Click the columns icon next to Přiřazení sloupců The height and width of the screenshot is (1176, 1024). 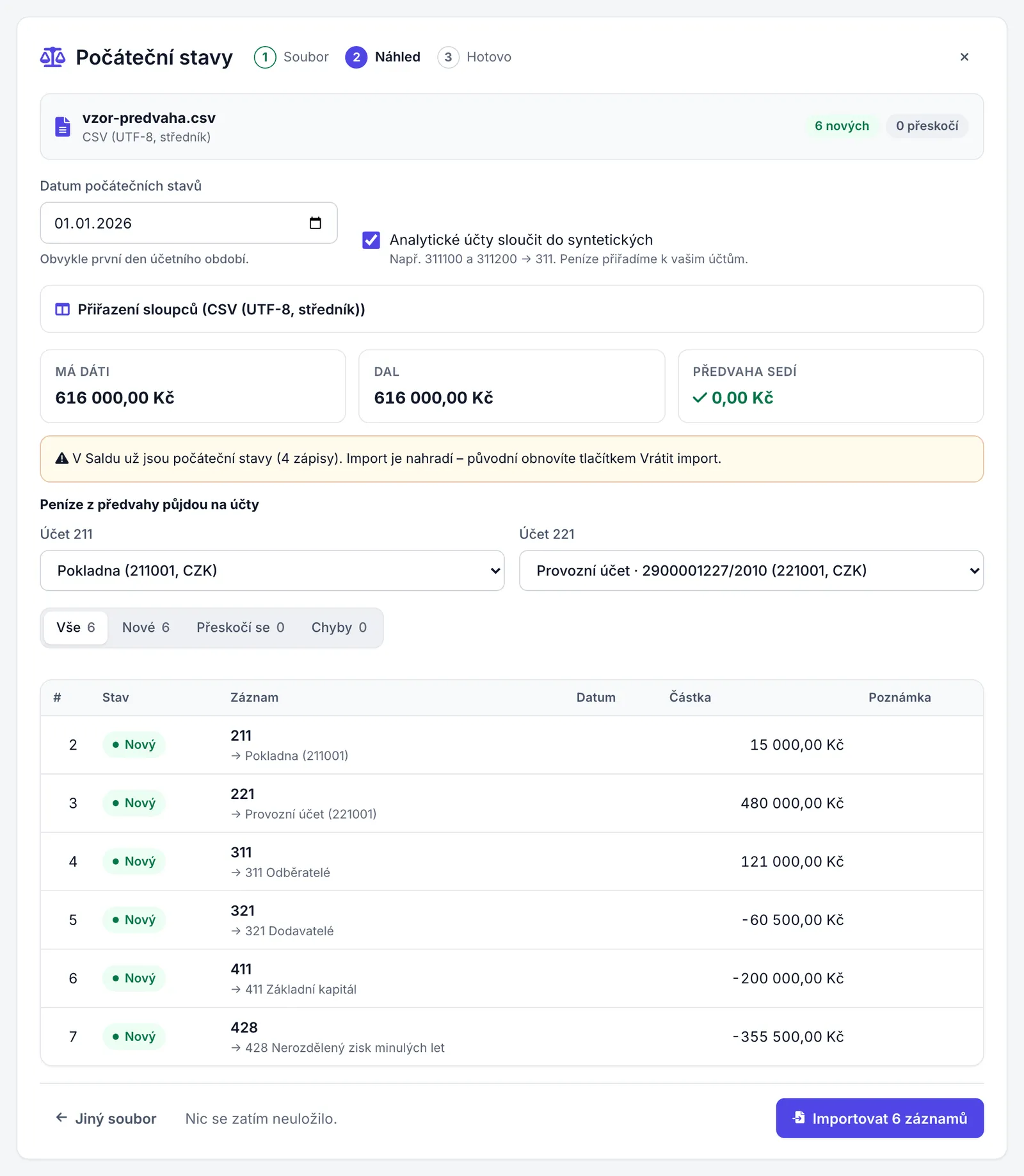tap(62, 310)
